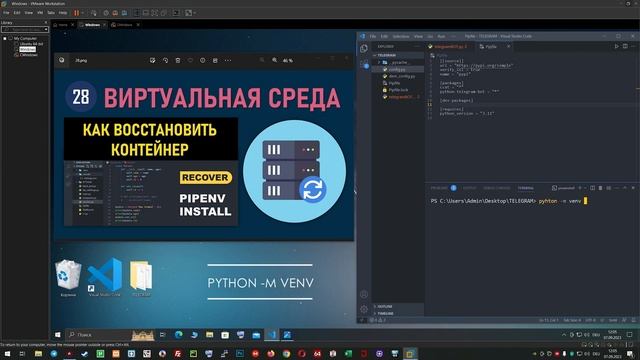Click the zoom out magnifier in Photos

click(262, 60)
